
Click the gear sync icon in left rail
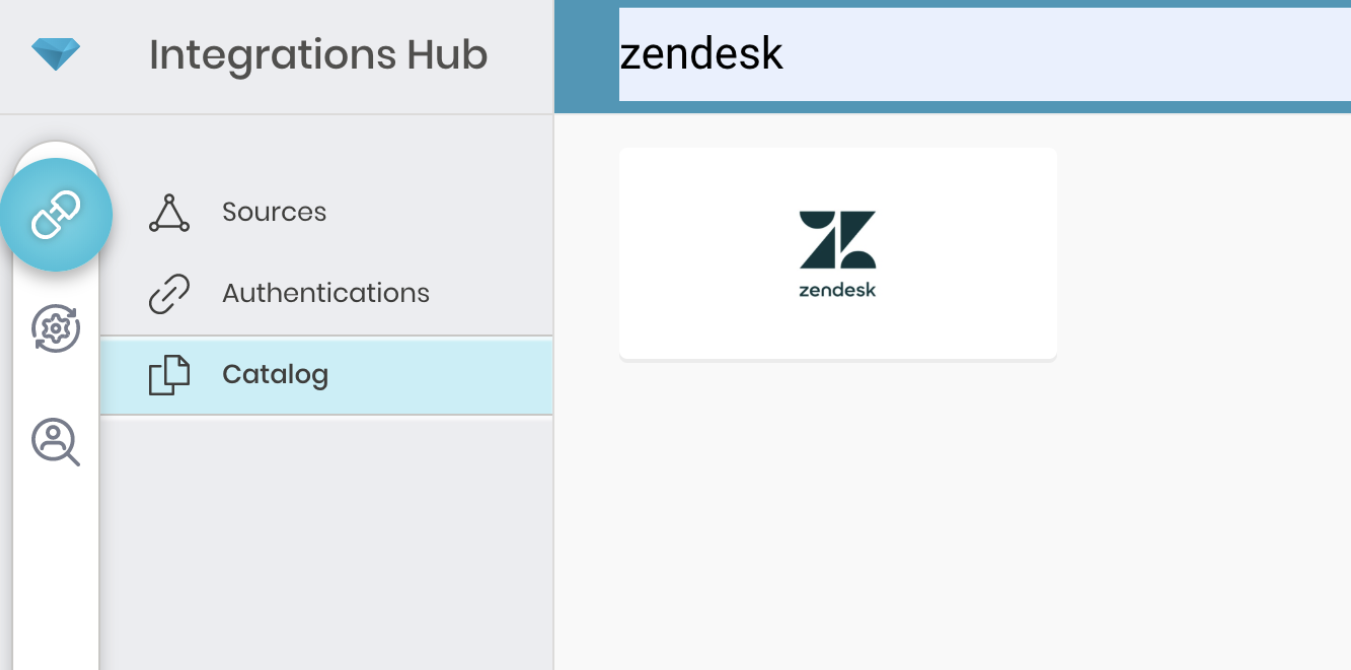pyautogui.click(x=56, y=328)
